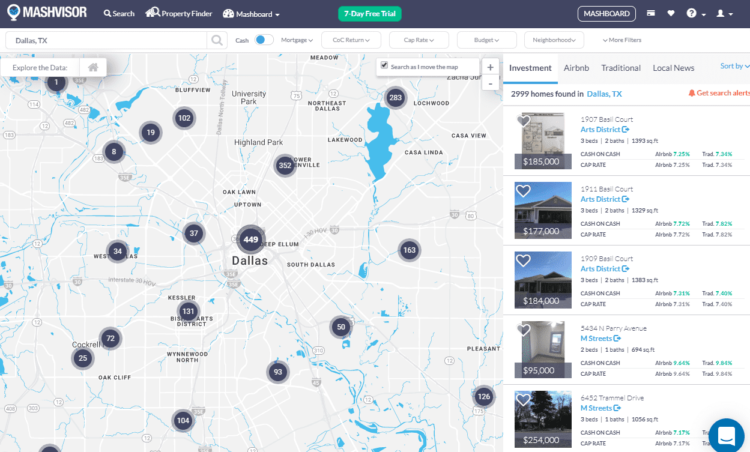The height and width of the screenshot is (452, 750).
Task: Open Property Finder
Action: click(178, 13)
